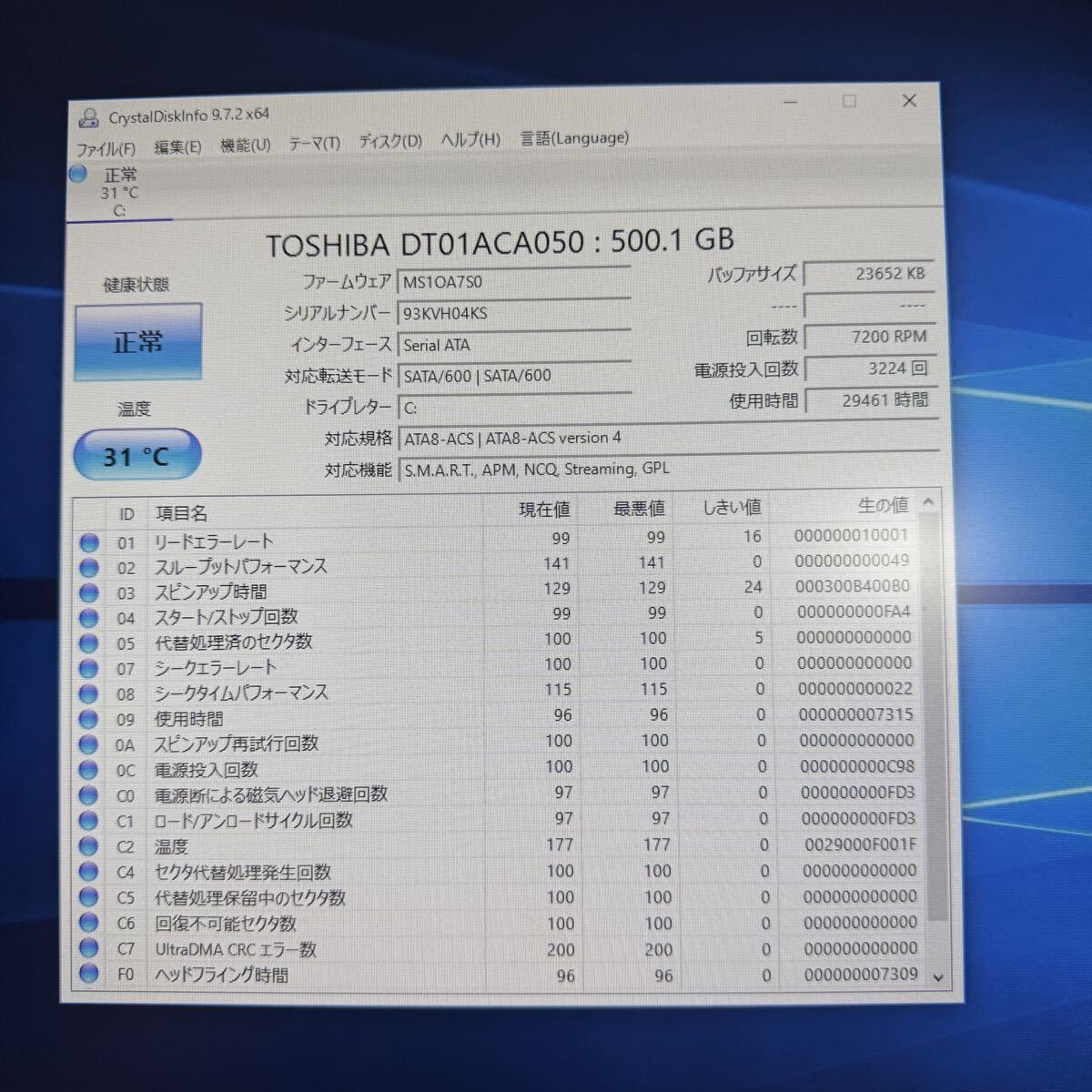Screen dimensions: 1092x1092
Task: Select the 代替処理済のセクタ数 row
Action: [497, 641]
